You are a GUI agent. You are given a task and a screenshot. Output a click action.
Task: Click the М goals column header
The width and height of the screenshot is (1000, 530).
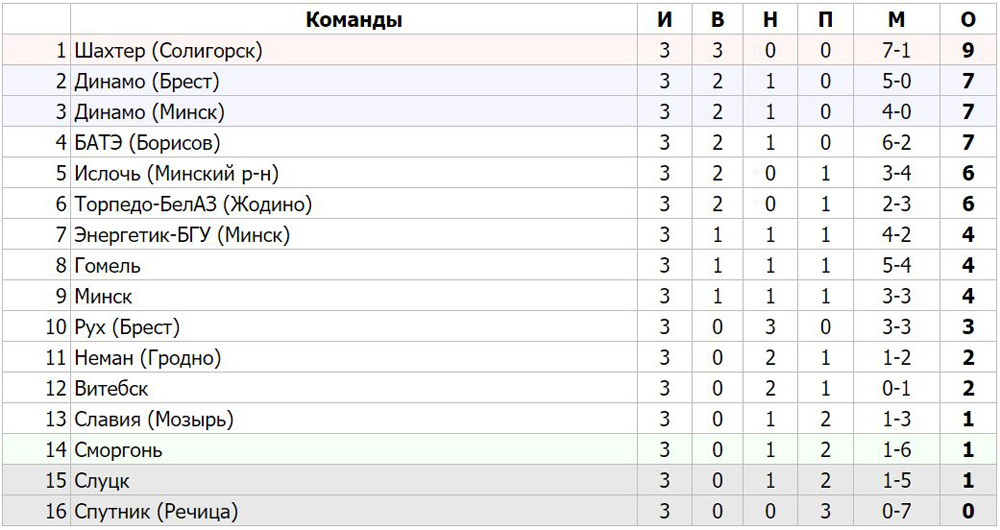[896, 20]
